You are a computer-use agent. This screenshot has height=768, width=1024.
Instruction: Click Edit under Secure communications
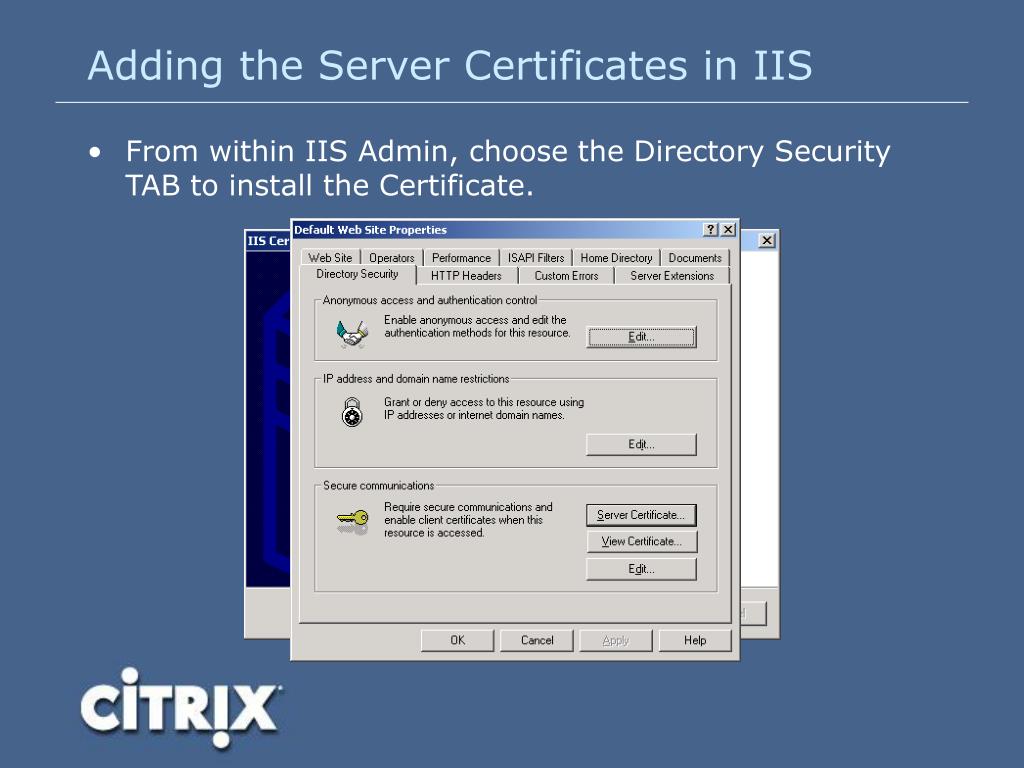coord(641,569)
